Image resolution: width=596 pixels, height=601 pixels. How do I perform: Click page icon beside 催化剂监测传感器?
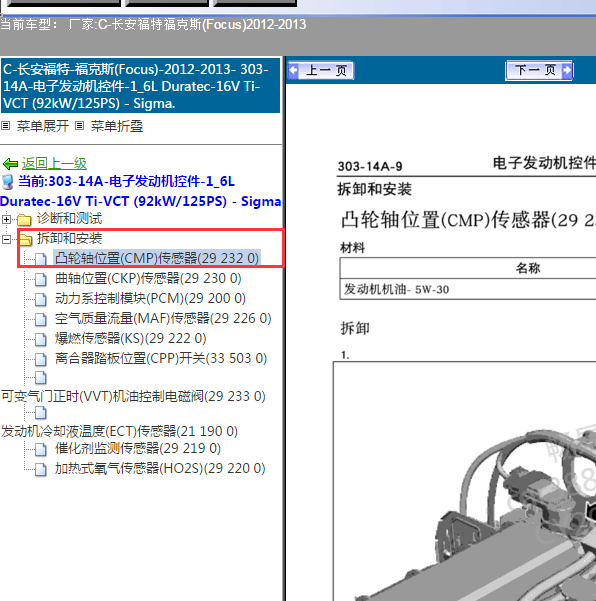41,449
